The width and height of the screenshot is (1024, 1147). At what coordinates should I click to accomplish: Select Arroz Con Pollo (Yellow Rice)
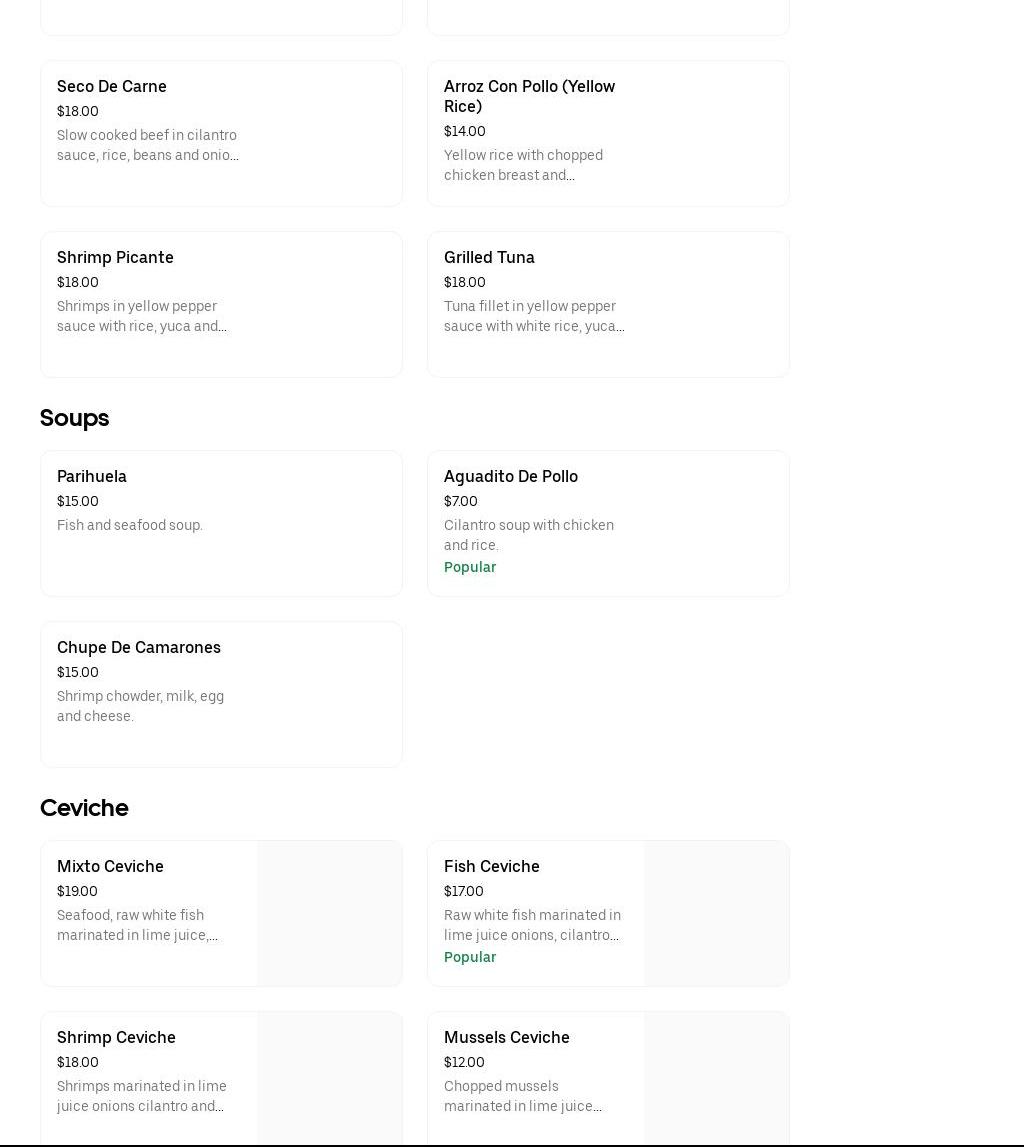click(608, 134)
